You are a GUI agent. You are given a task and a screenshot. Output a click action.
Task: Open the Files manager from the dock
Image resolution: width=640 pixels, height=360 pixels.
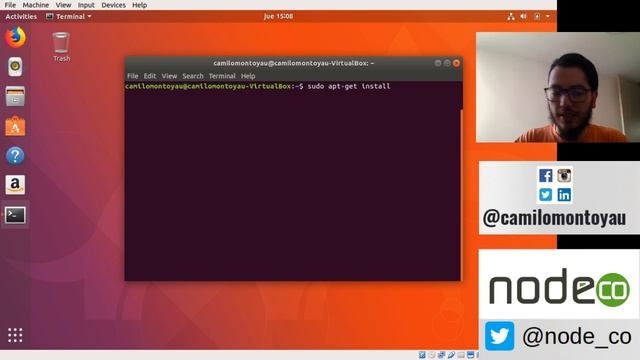coord(15,96)
